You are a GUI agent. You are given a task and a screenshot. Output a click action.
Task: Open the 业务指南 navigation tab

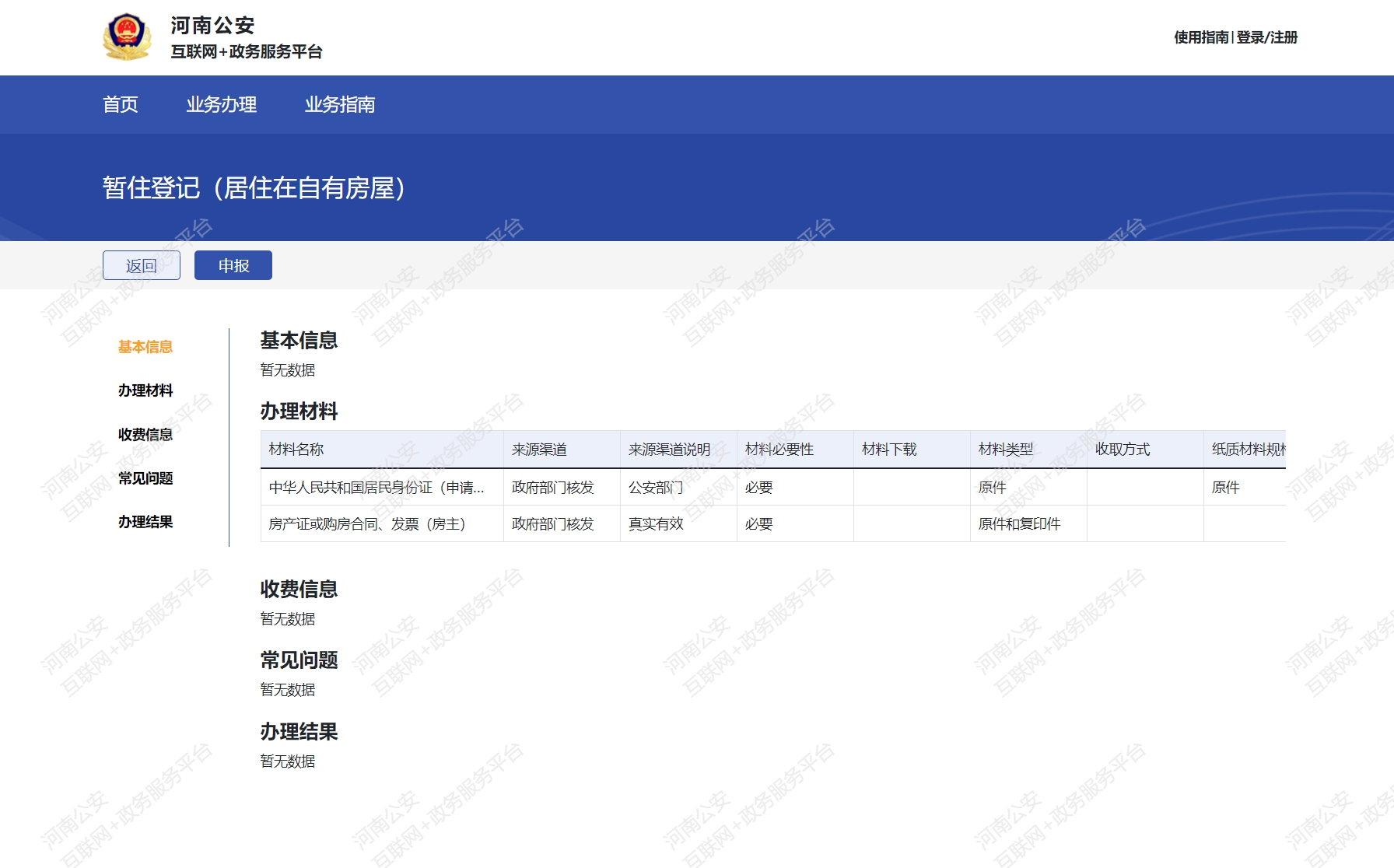tap(340, 104)
